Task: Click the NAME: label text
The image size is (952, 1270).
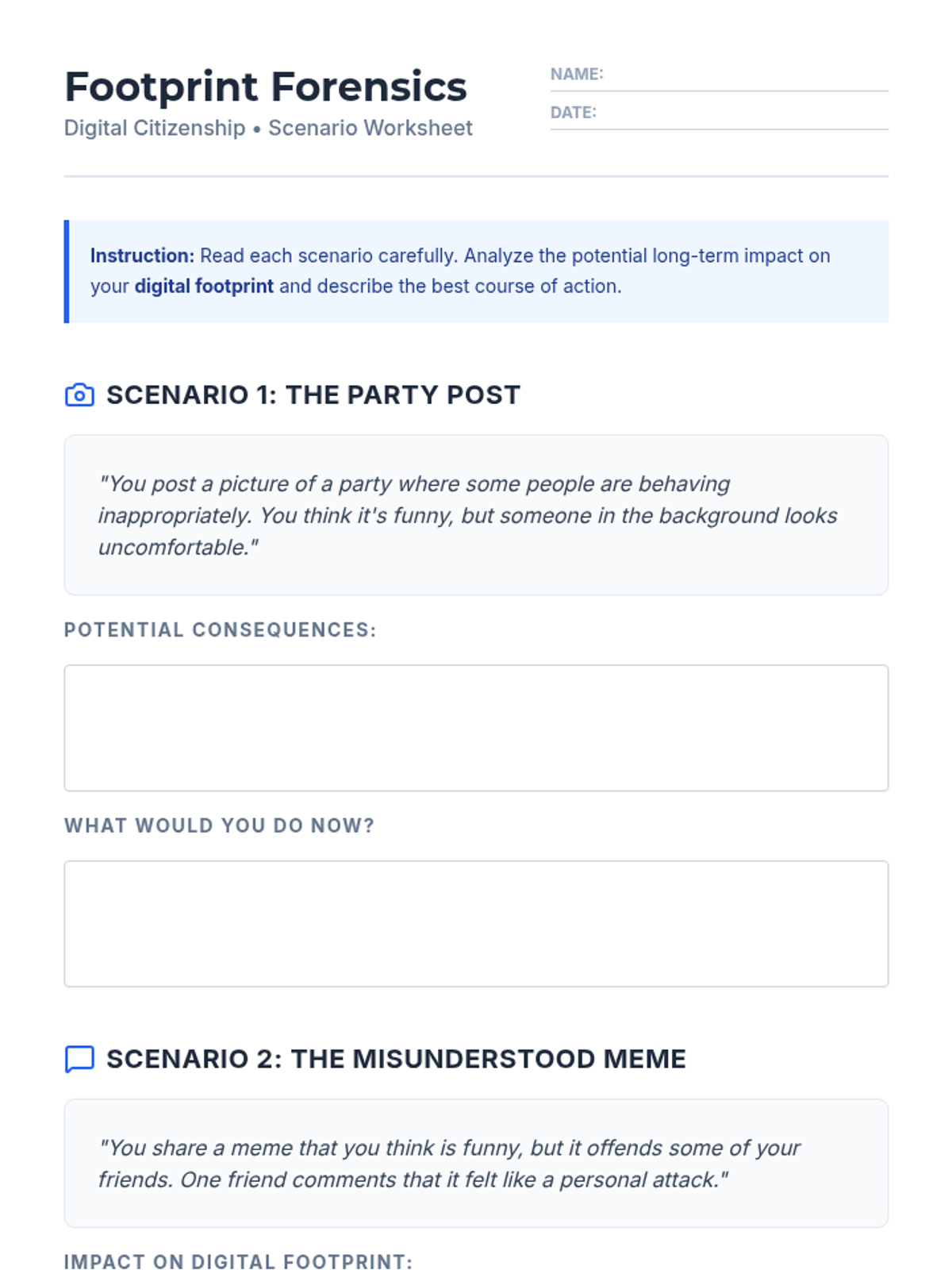Action: click(577, 74)
